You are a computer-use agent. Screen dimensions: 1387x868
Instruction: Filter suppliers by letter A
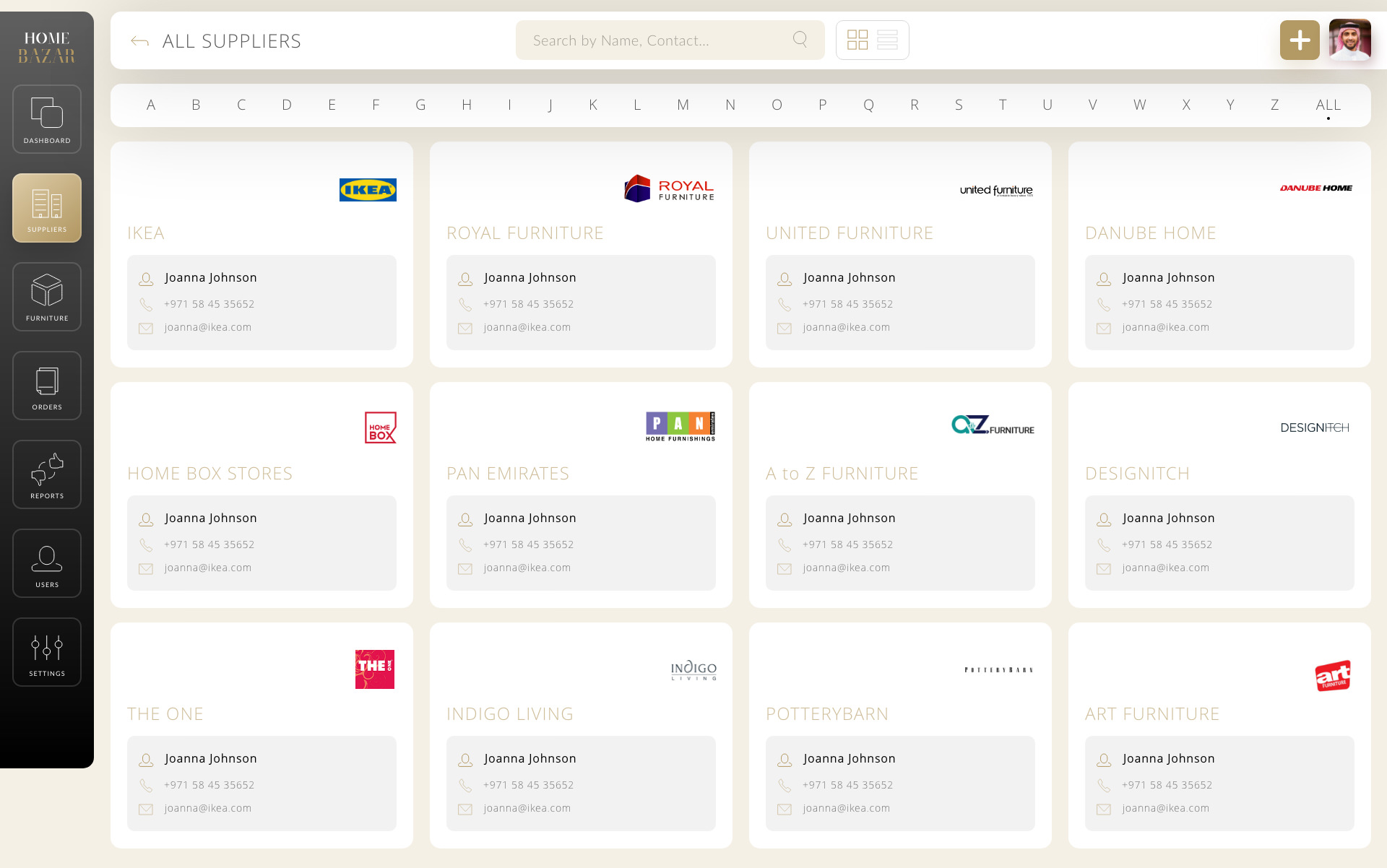151,105
